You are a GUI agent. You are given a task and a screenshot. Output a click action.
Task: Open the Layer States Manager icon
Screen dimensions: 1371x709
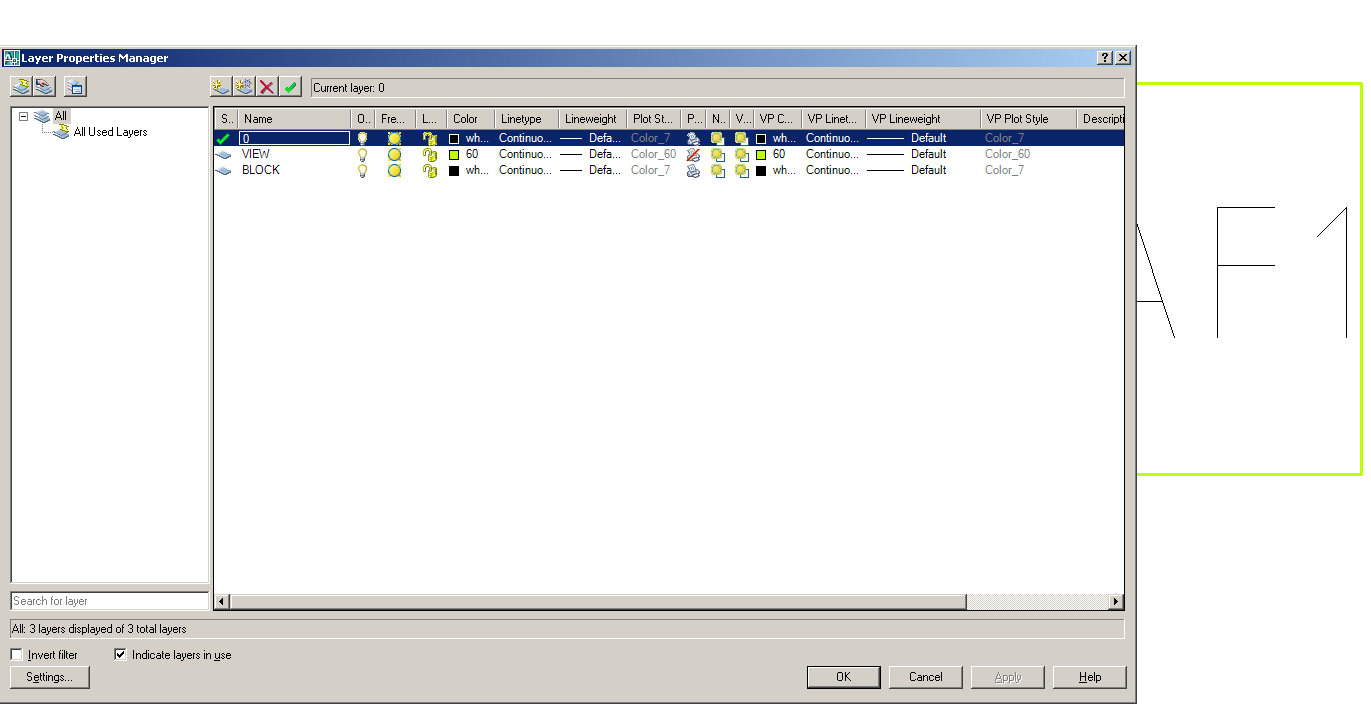(x=76, y=87)
